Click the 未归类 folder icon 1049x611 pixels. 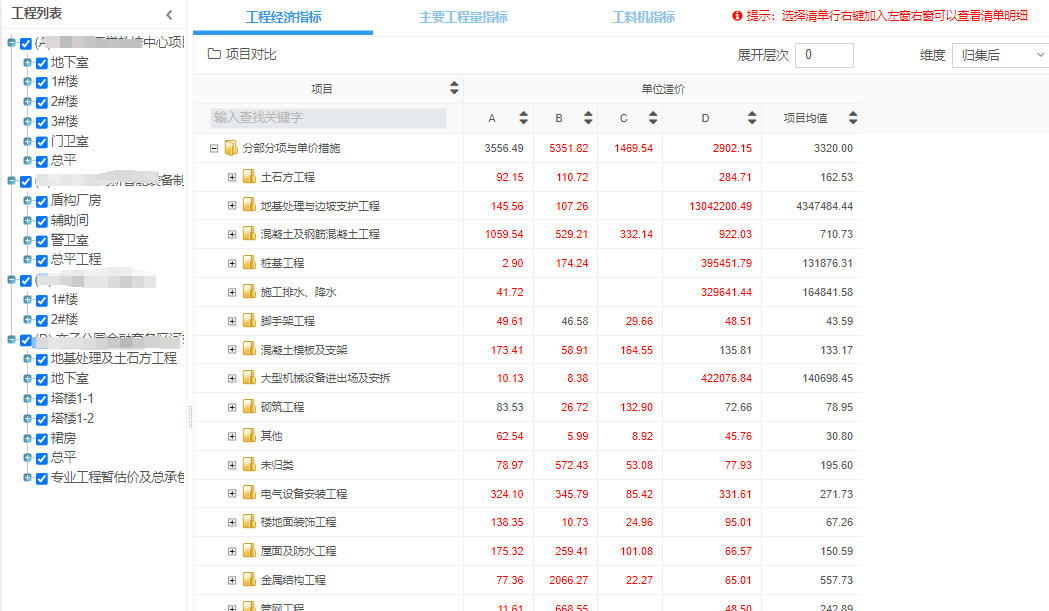click(249, 464)
